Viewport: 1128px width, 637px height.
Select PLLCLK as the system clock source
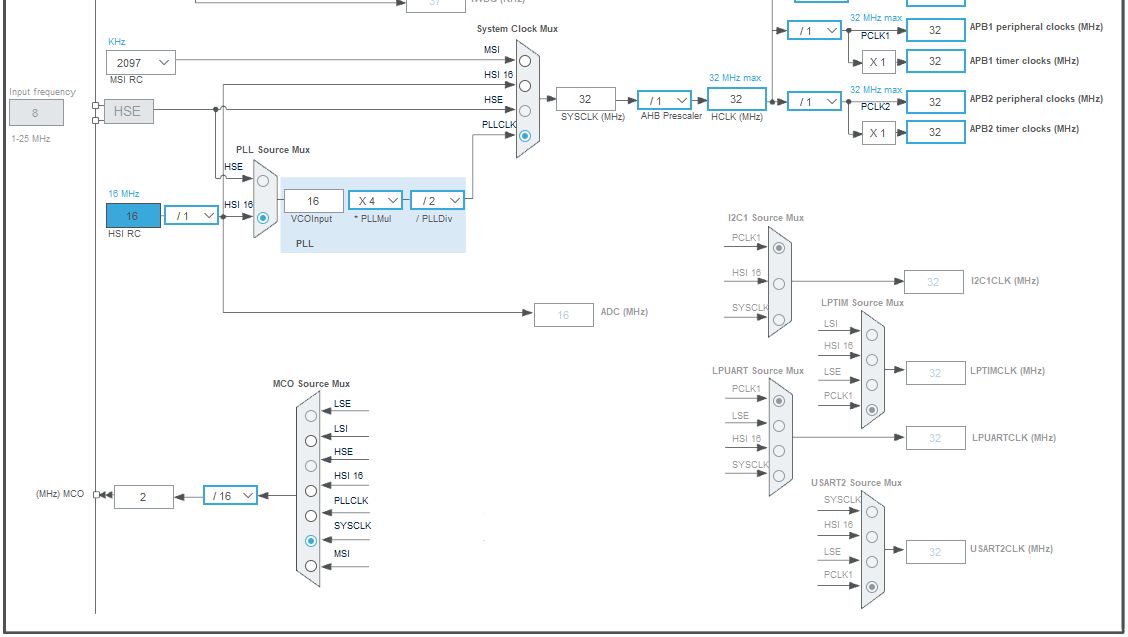pyautogui.click(x=525, y=136)
